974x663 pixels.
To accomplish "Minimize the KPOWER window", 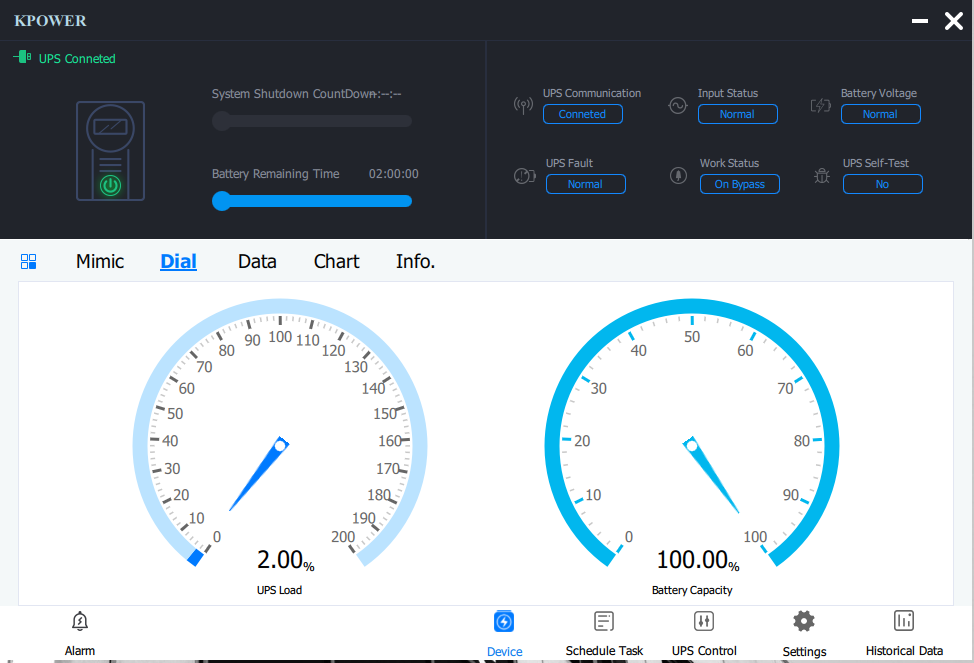I will click(x=920, y=21).
